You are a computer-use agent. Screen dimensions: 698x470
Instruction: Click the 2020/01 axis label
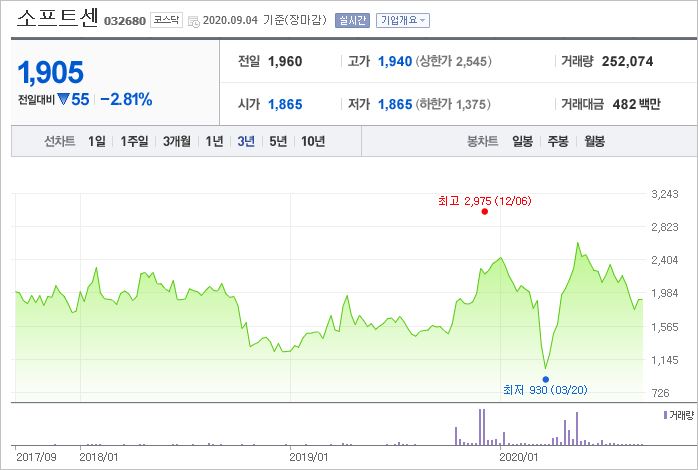pyautogui.click(x=519, y=457)
